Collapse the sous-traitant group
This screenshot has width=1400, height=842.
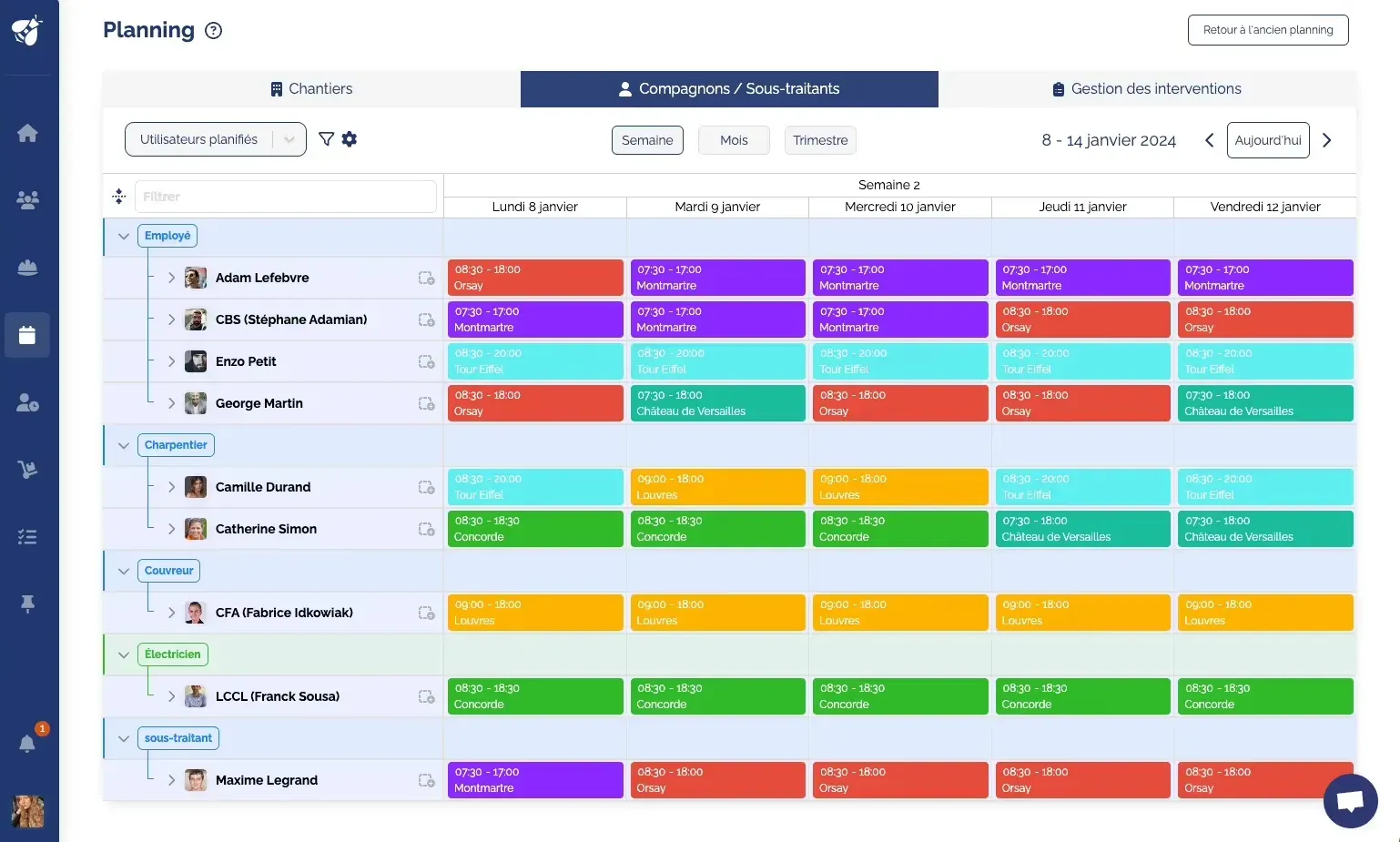(124, 738)
